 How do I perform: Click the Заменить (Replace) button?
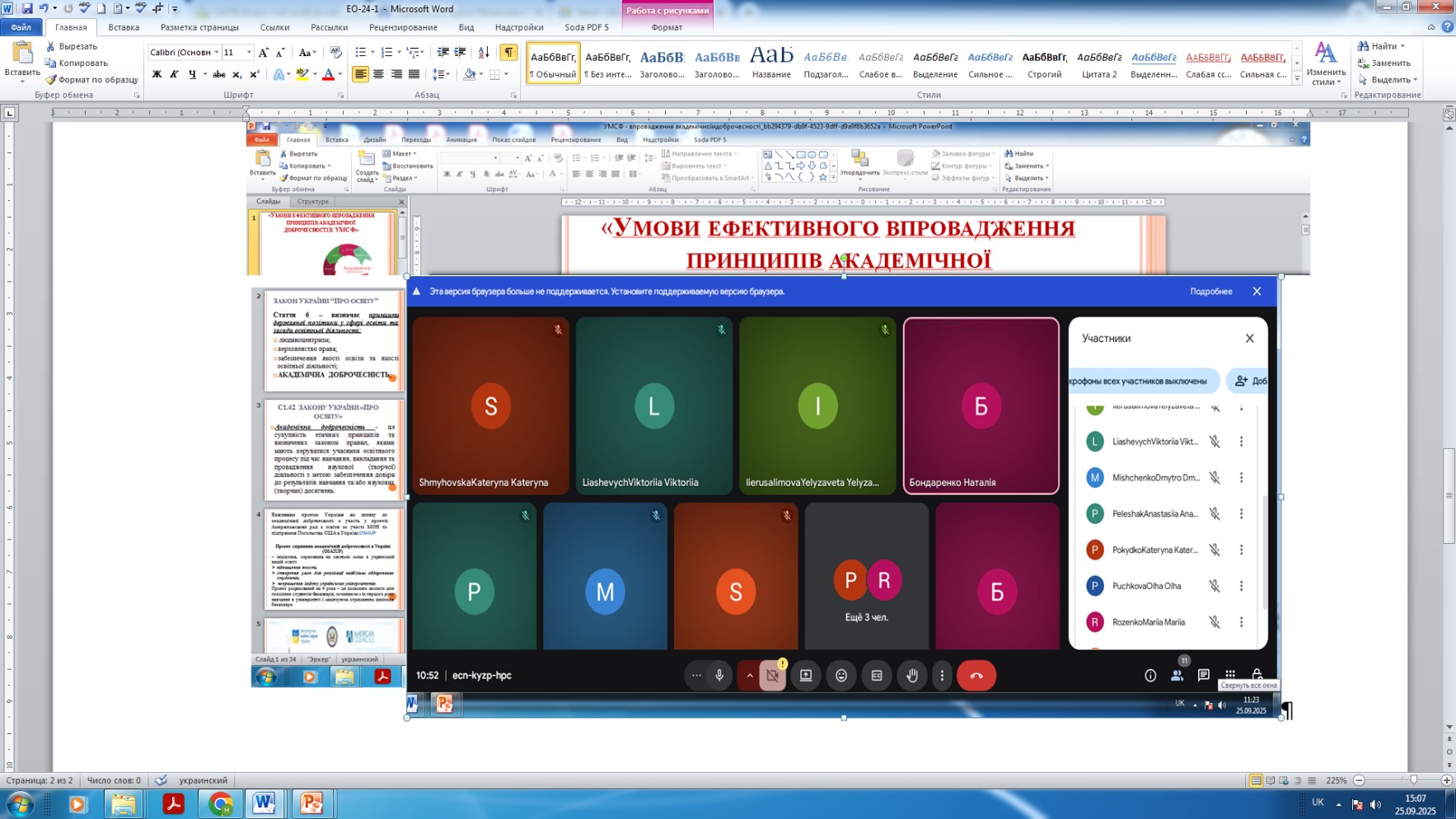(1390, 63)
